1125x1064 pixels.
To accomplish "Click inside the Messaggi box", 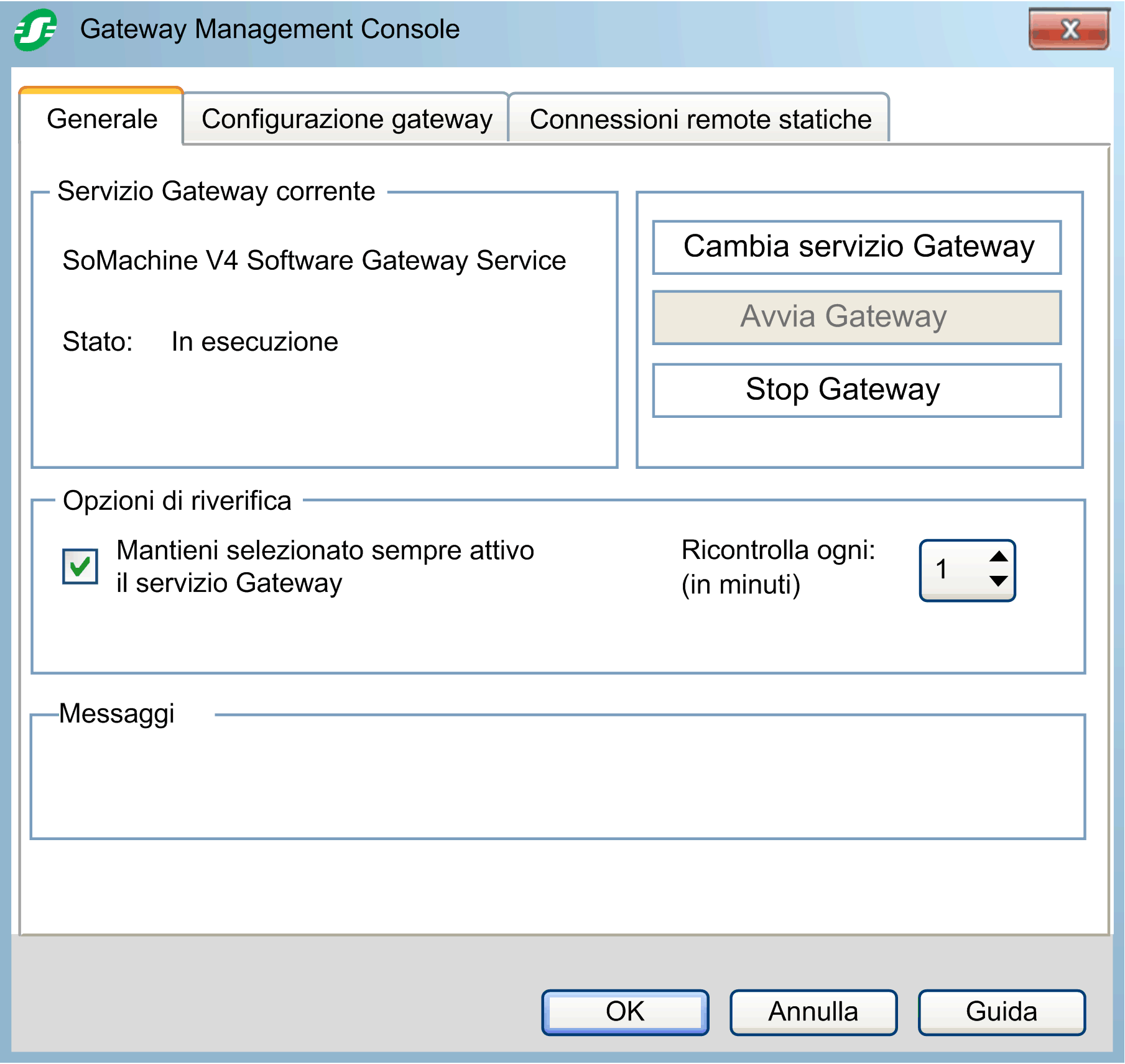I will (x=558, y=777).
